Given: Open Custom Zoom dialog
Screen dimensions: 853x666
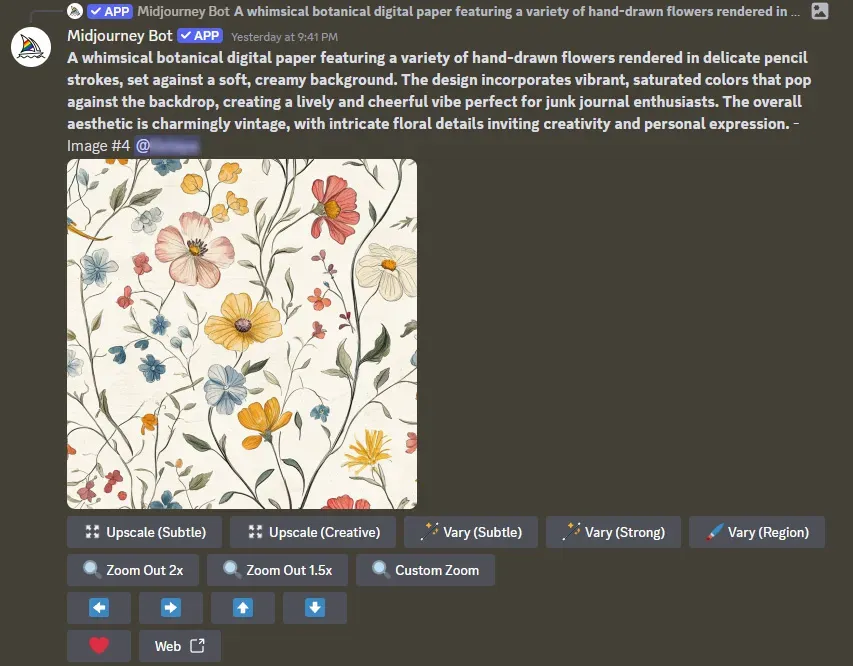Looking at the screenshot, I should [425, 570].
